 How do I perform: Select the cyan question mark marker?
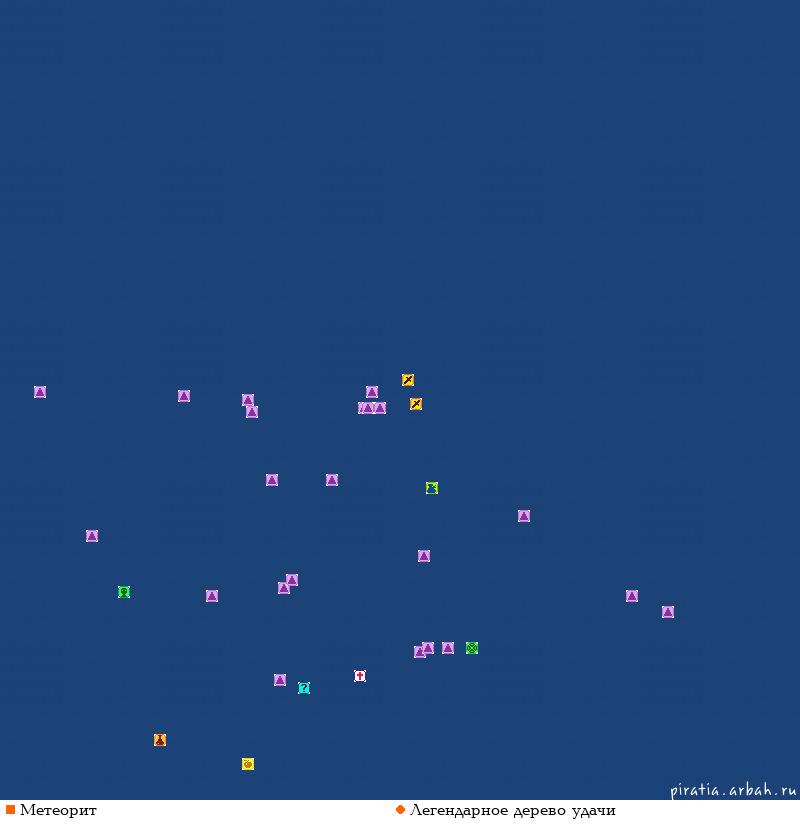pos(304,688)
